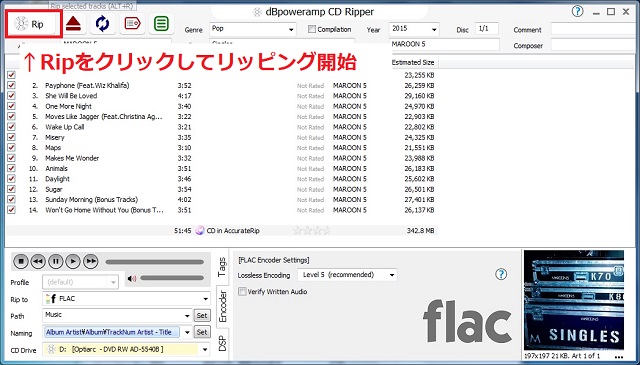Click the Disc number field

coord(487,29)
